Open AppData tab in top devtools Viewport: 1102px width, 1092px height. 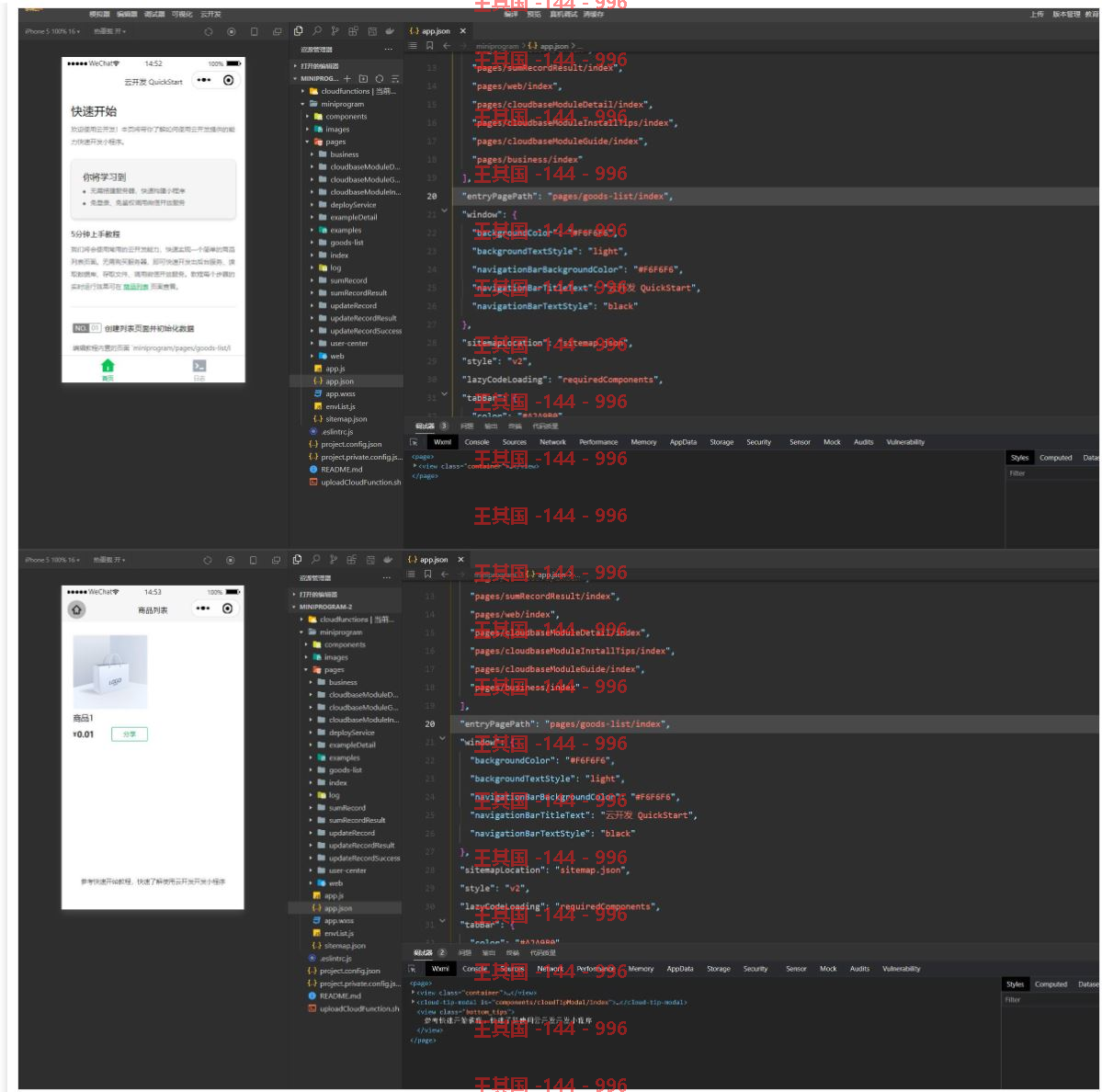682,442
